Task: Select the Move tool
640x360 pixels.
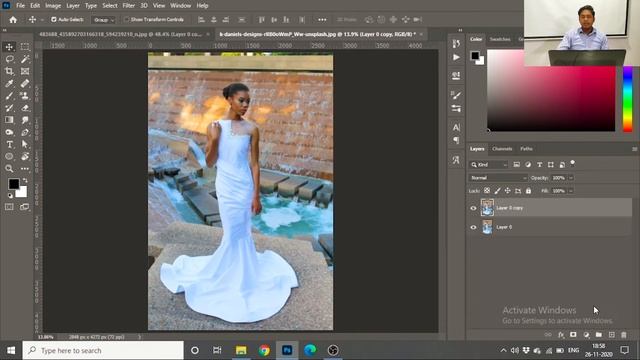Action: click(9, 47)
